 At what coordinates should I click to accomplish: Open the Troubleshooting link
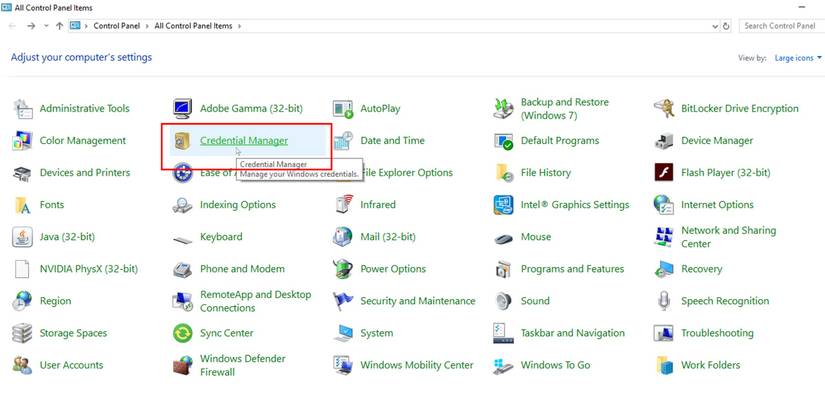717,333
